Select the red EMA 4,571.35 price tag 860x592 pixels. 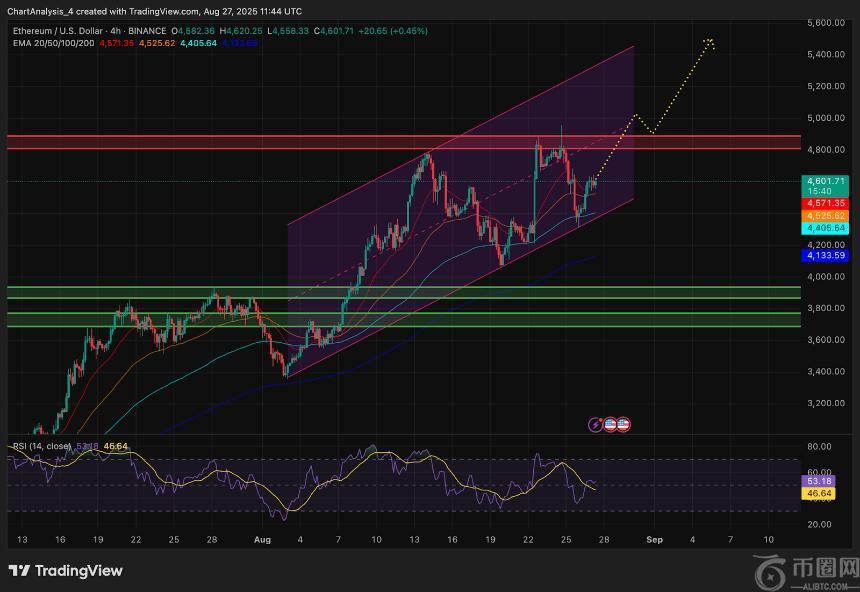tap(825, 203)
